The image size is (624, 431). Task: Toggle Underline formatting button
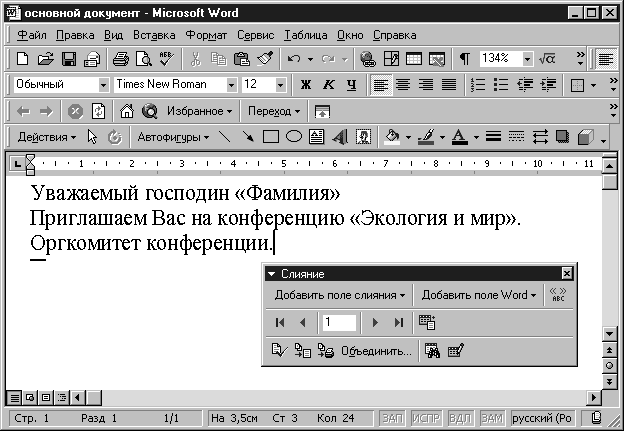[350, 85]
